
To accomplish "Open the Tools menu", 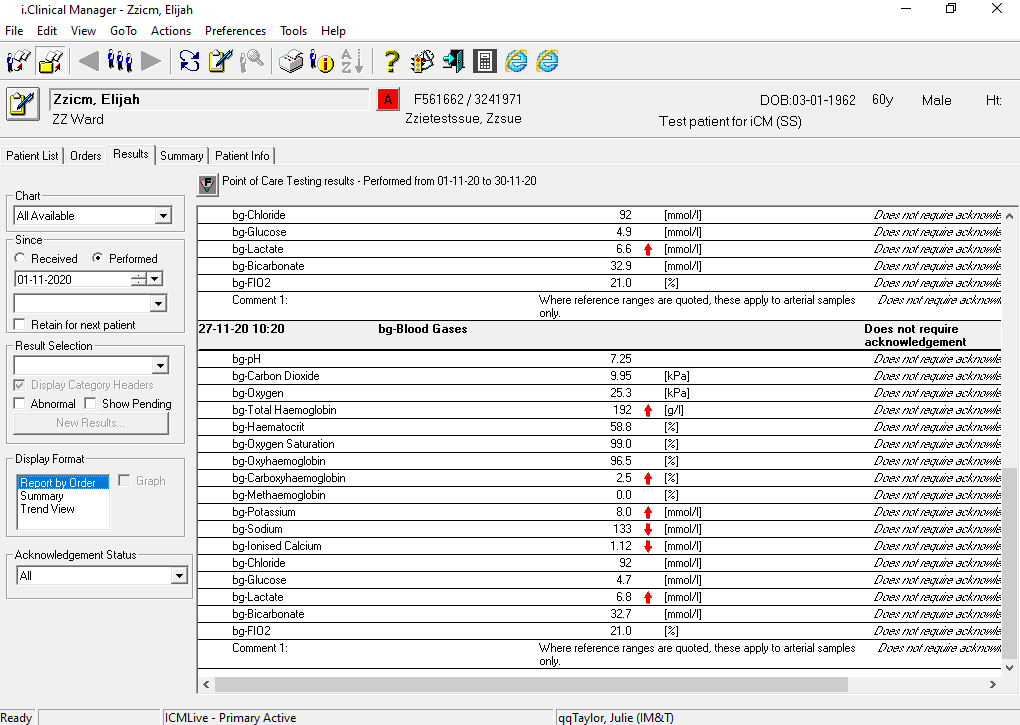I will point(293,31).
